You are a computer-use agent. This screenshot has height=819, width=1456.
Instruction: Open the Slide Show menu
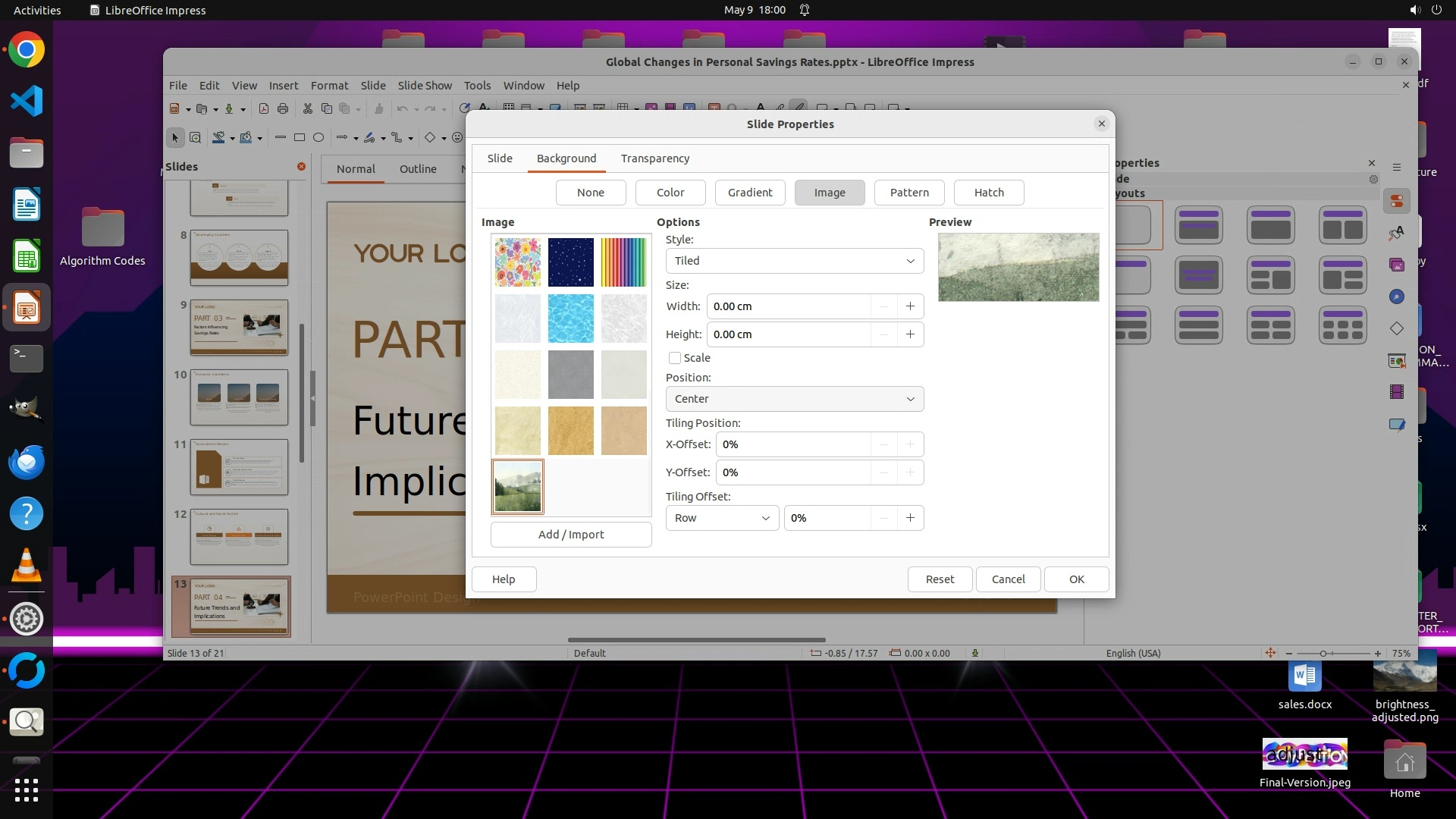(x=425, y=86)
